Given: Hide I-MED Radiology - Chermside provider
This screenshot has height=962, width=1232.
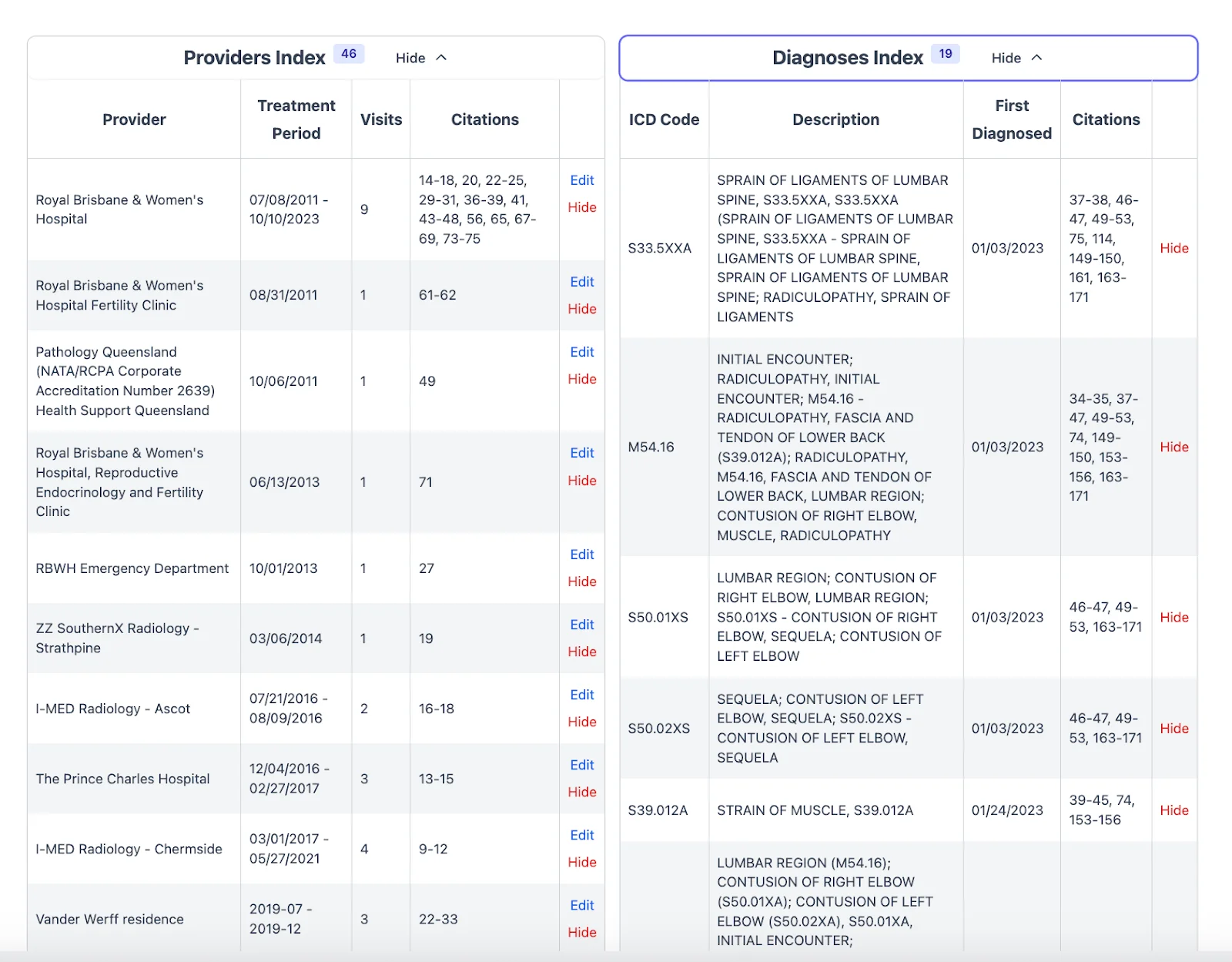Looking at the screenshot, I should tap(581, 862).
